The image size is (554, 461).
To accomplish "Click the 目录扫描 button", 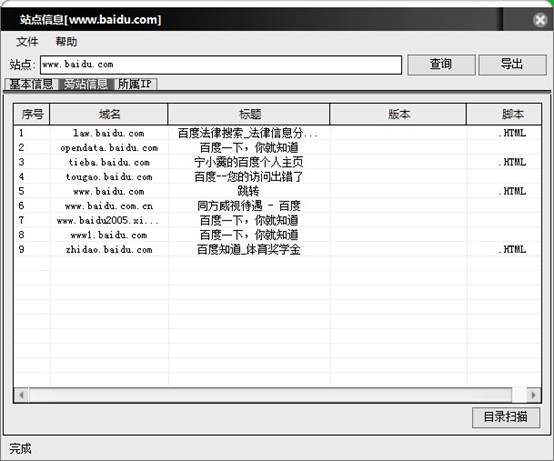I will [506, 417].
